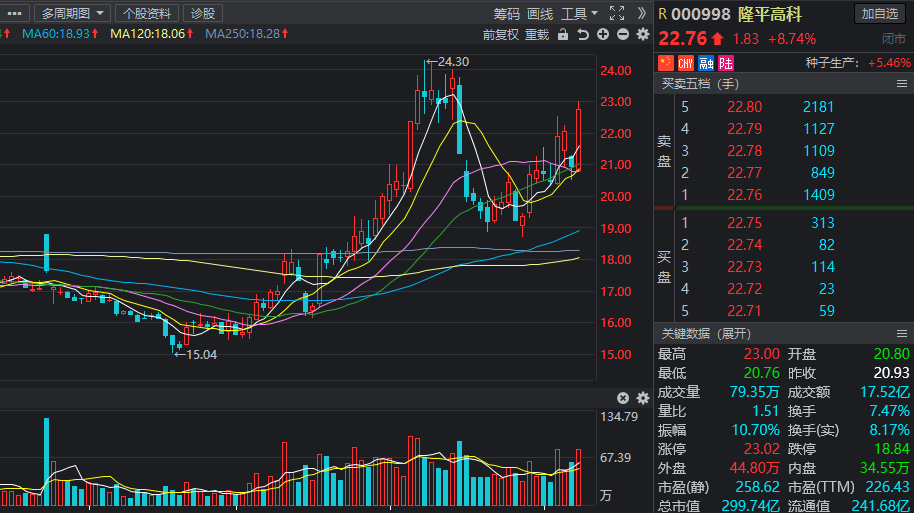Zoom in chart with plus icon
The image size is (914, 513).
[603, 34]
